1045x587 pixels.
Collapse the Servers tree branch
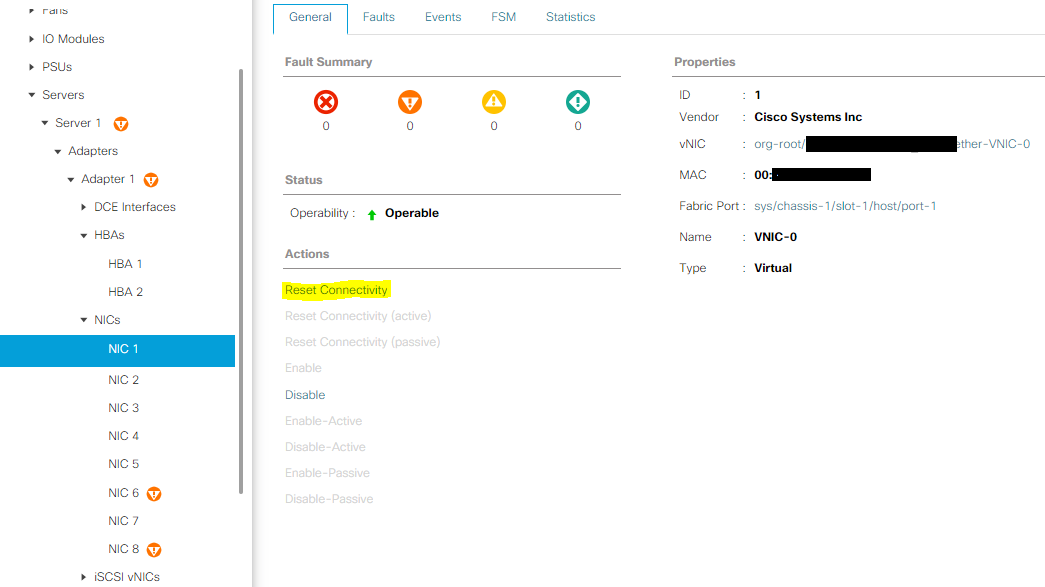(x=32, y=94)
